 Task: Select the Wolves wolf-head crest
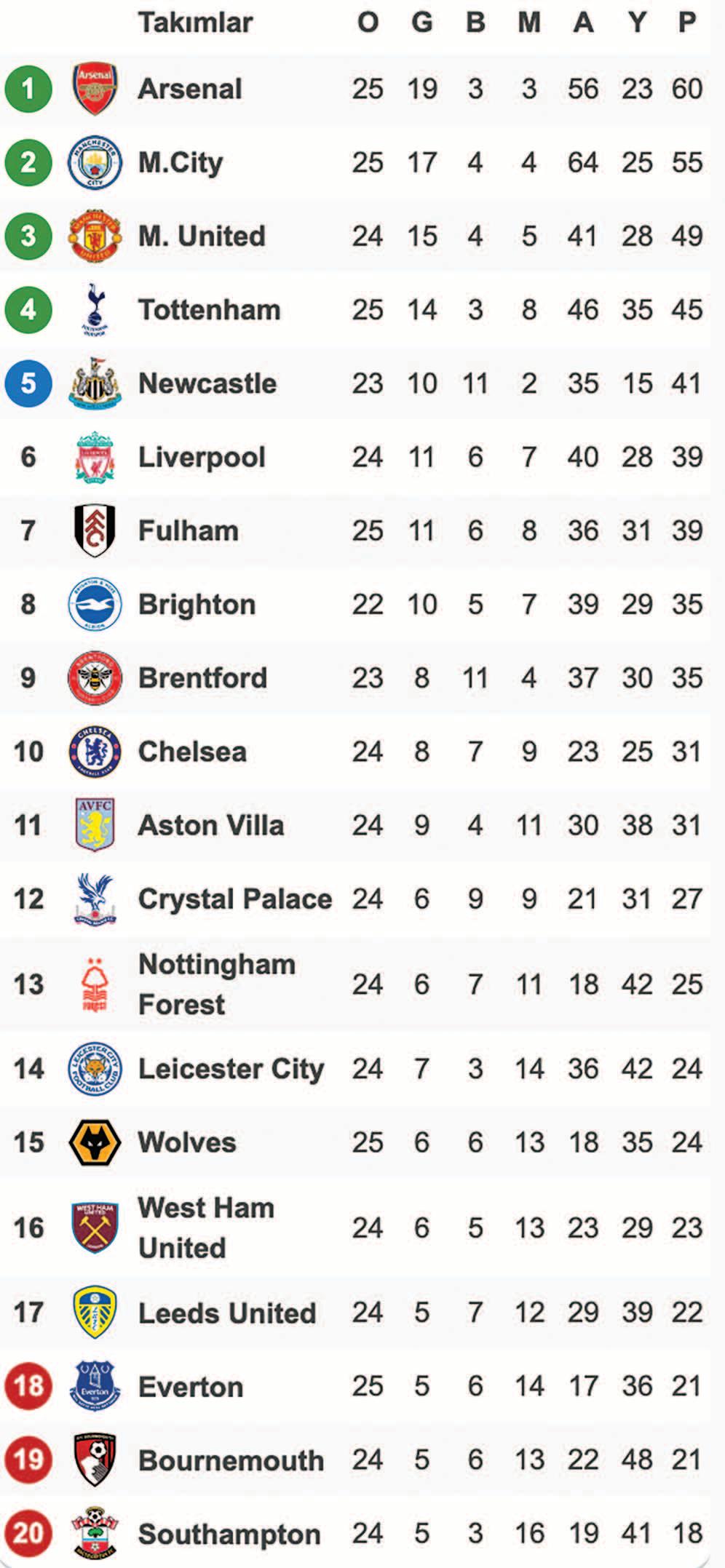(x=95, y=1142)
